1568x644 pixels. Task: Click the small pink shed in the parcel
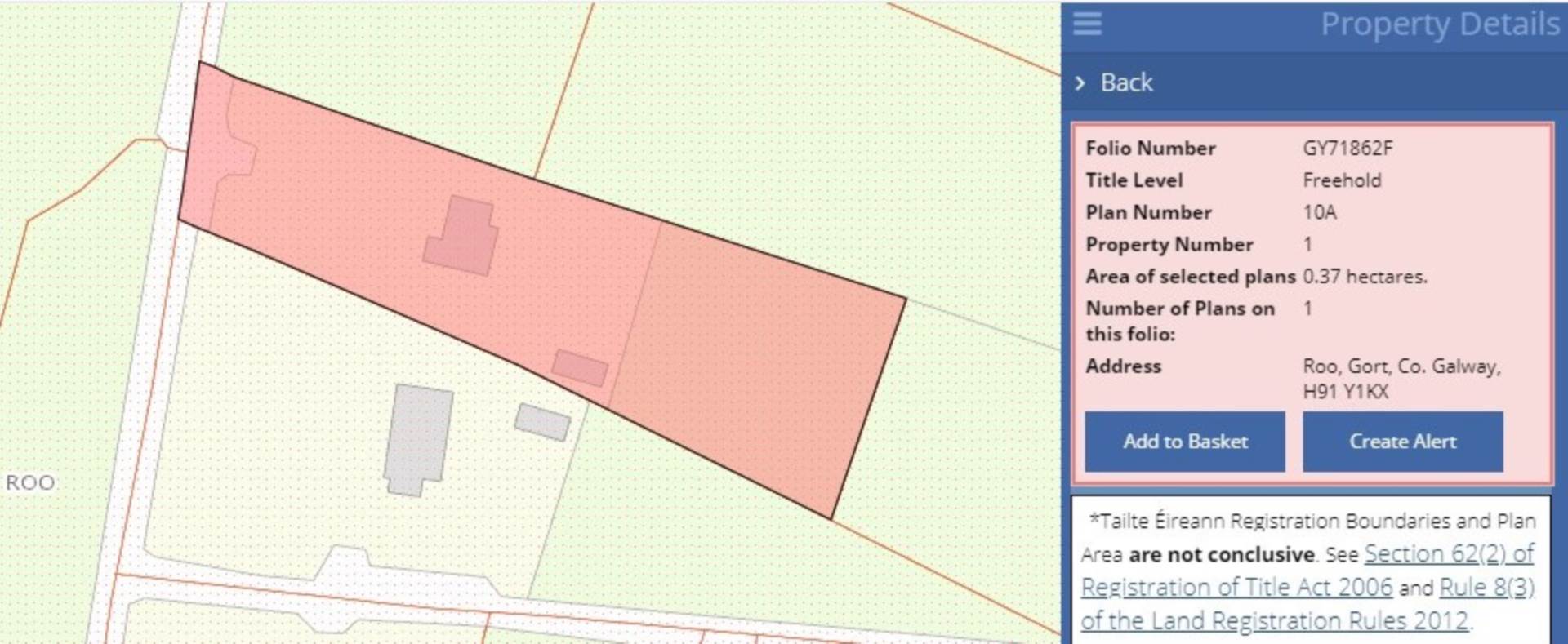click(x=580, y=367)
